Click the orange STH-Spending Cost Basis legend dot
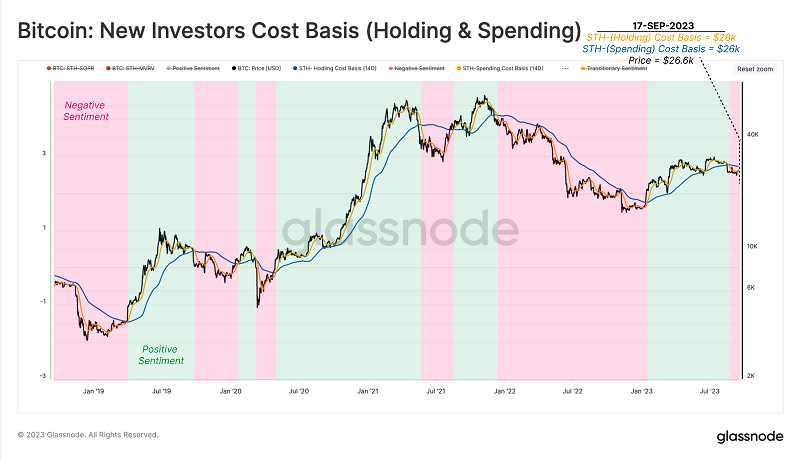This screenshot has height=461, width=800. pyautogui.click(x=458, y=68)
